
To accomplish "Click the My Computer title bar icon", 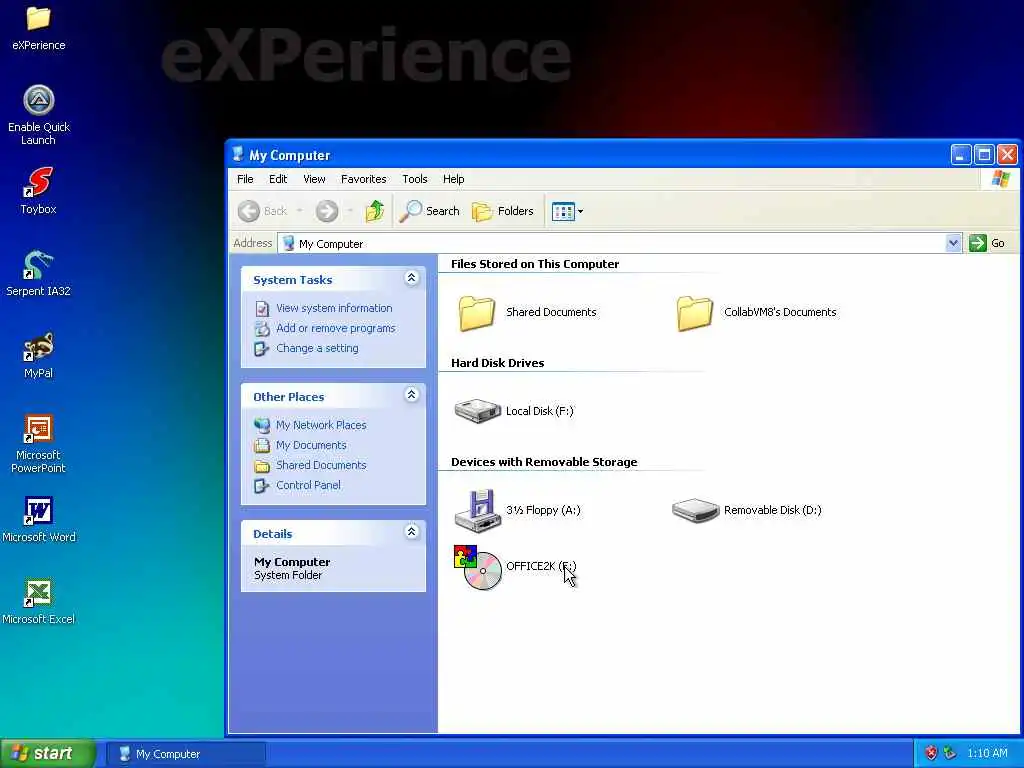I will [x=238, y=154].
